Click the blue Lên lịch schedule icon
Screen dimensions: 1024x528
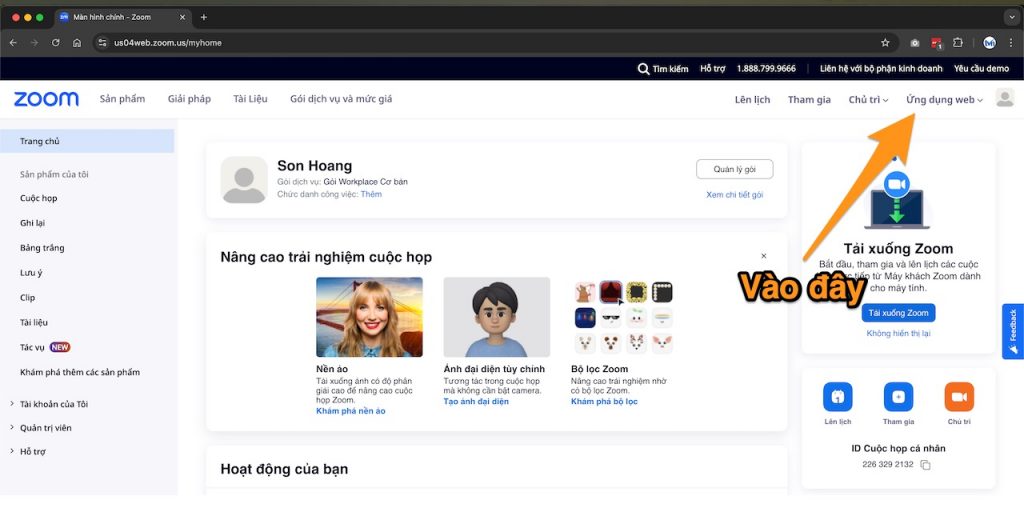pos(837,397)
